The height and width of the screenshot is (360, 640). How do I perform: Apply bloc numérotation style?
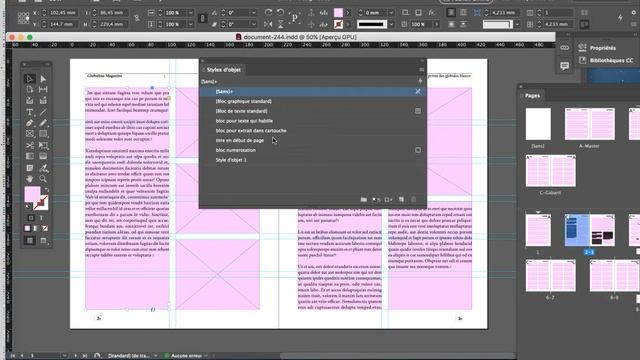tap(313, 150)
